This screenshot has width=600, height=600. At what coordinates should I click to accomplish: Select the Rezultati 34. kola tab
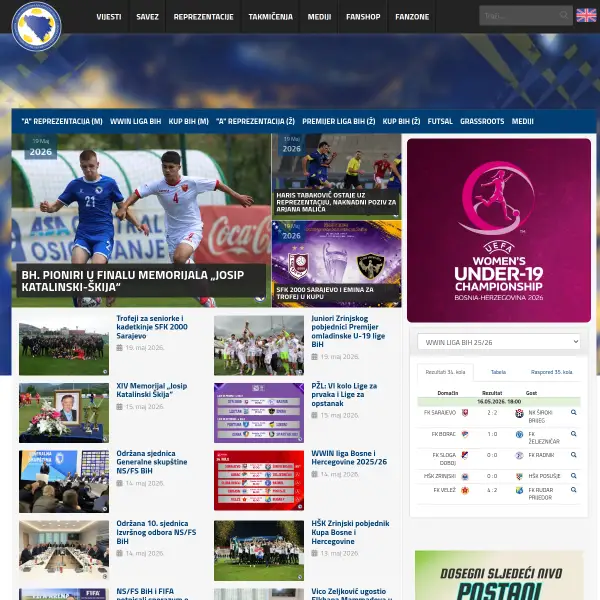pyautogui.click(x=445, y=372)
